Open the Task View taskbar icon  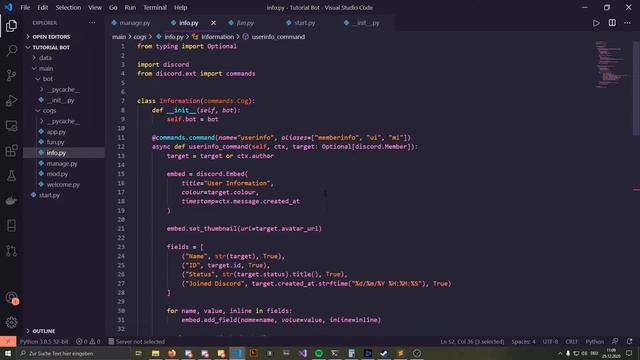coord(138,353)
